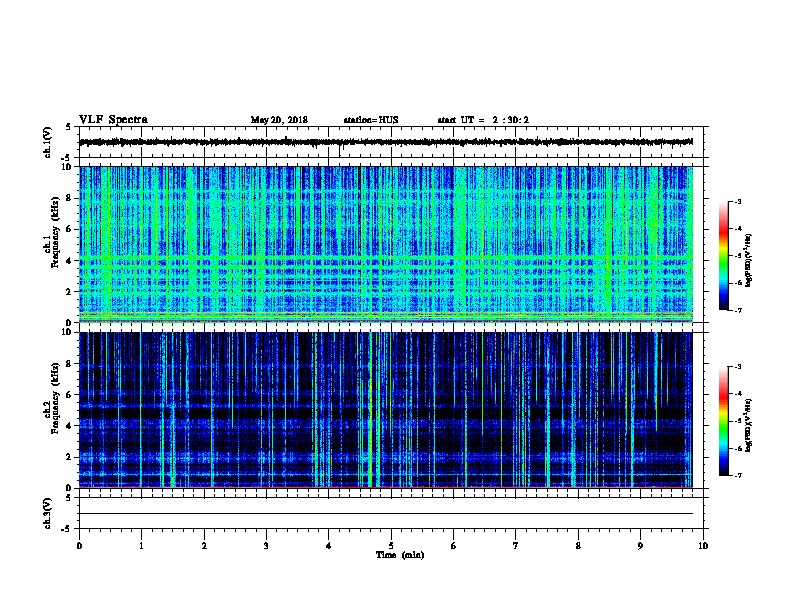Click the "-6" label on ch.2 color scale

pos(737,448)
